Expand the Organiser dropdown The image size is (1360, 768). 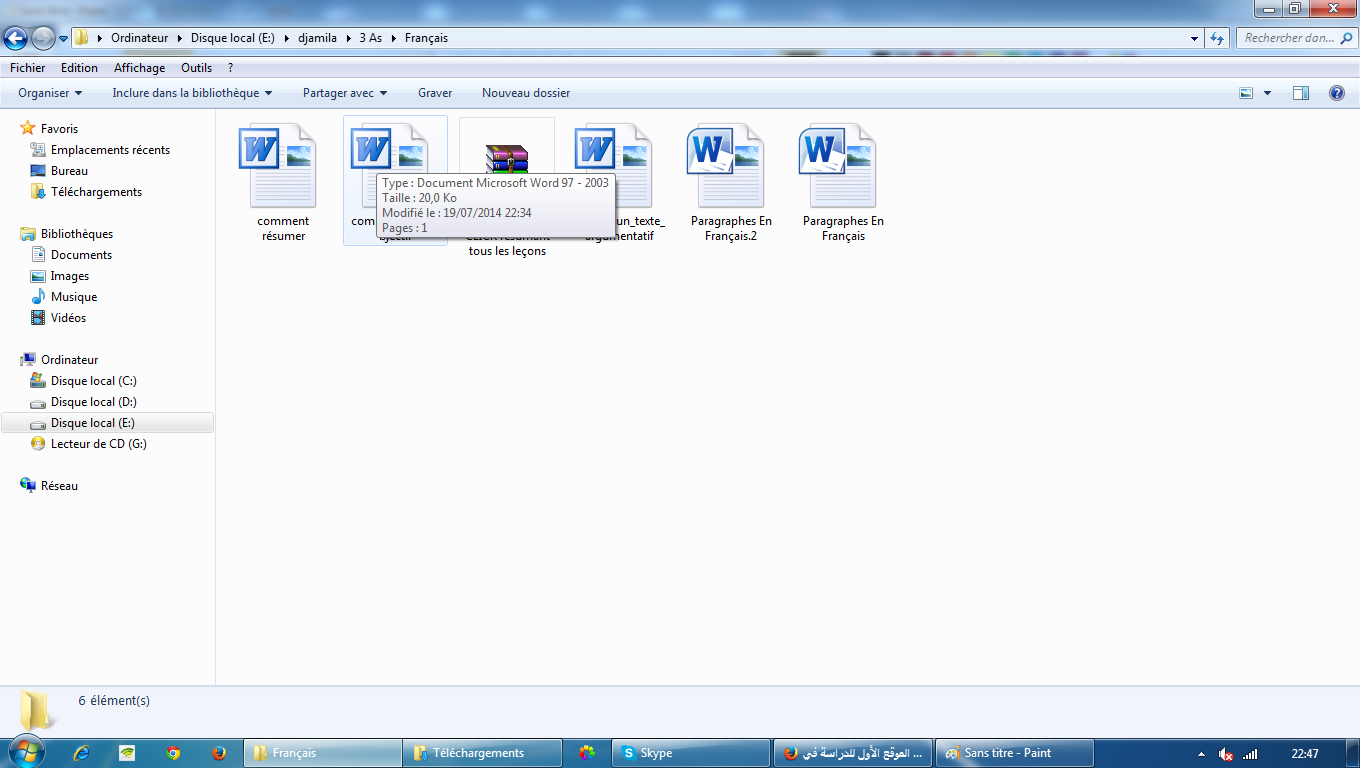coord(50,93)
